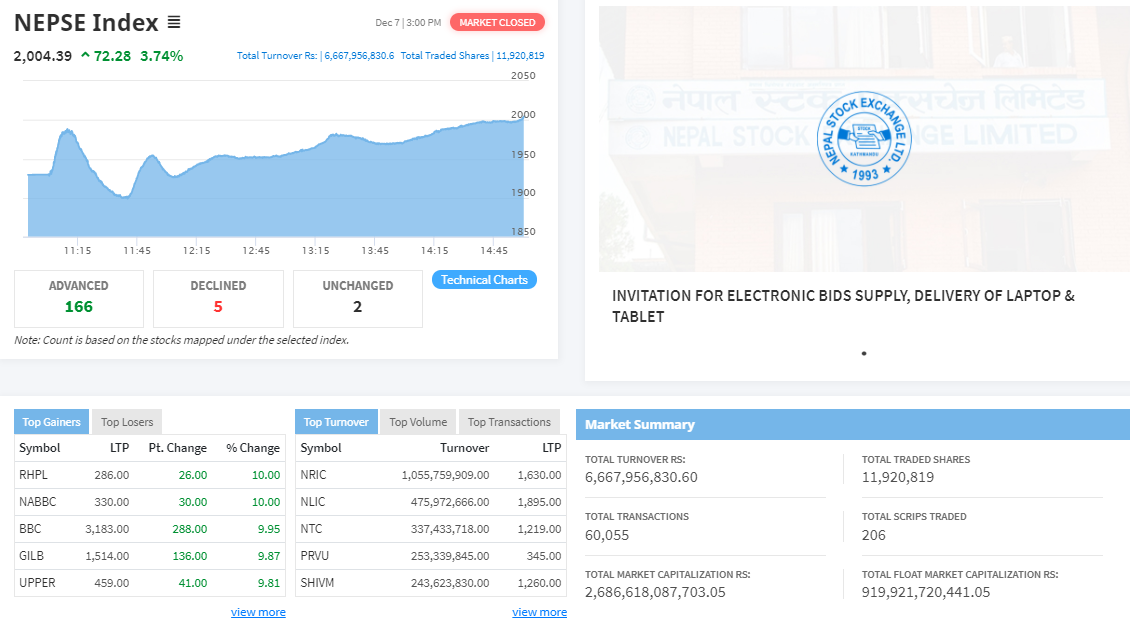The height and width of the screenshot is (625, 1130).
Task: Select PRVU symbol in Top Turnover
Action: tap(315, 556)
